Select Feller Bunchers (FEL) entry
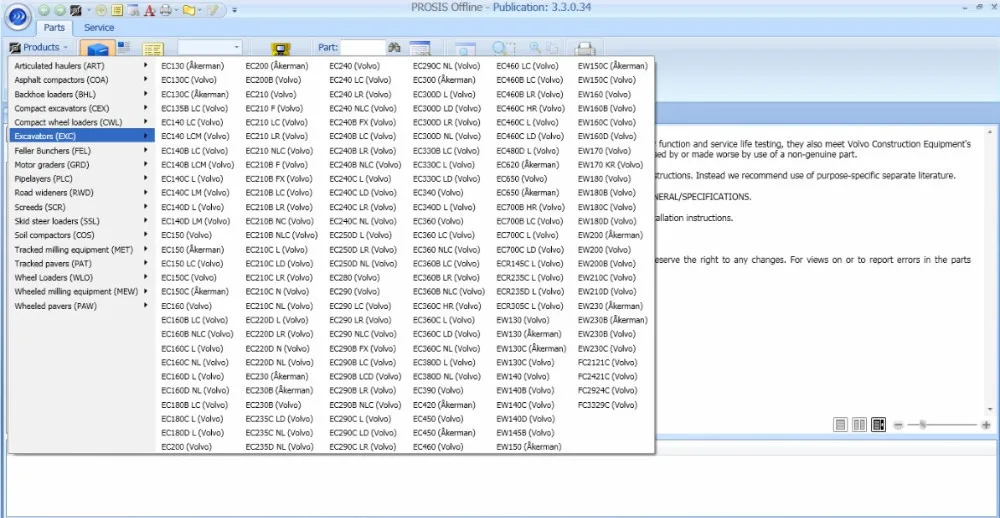 tap(82, 151)
